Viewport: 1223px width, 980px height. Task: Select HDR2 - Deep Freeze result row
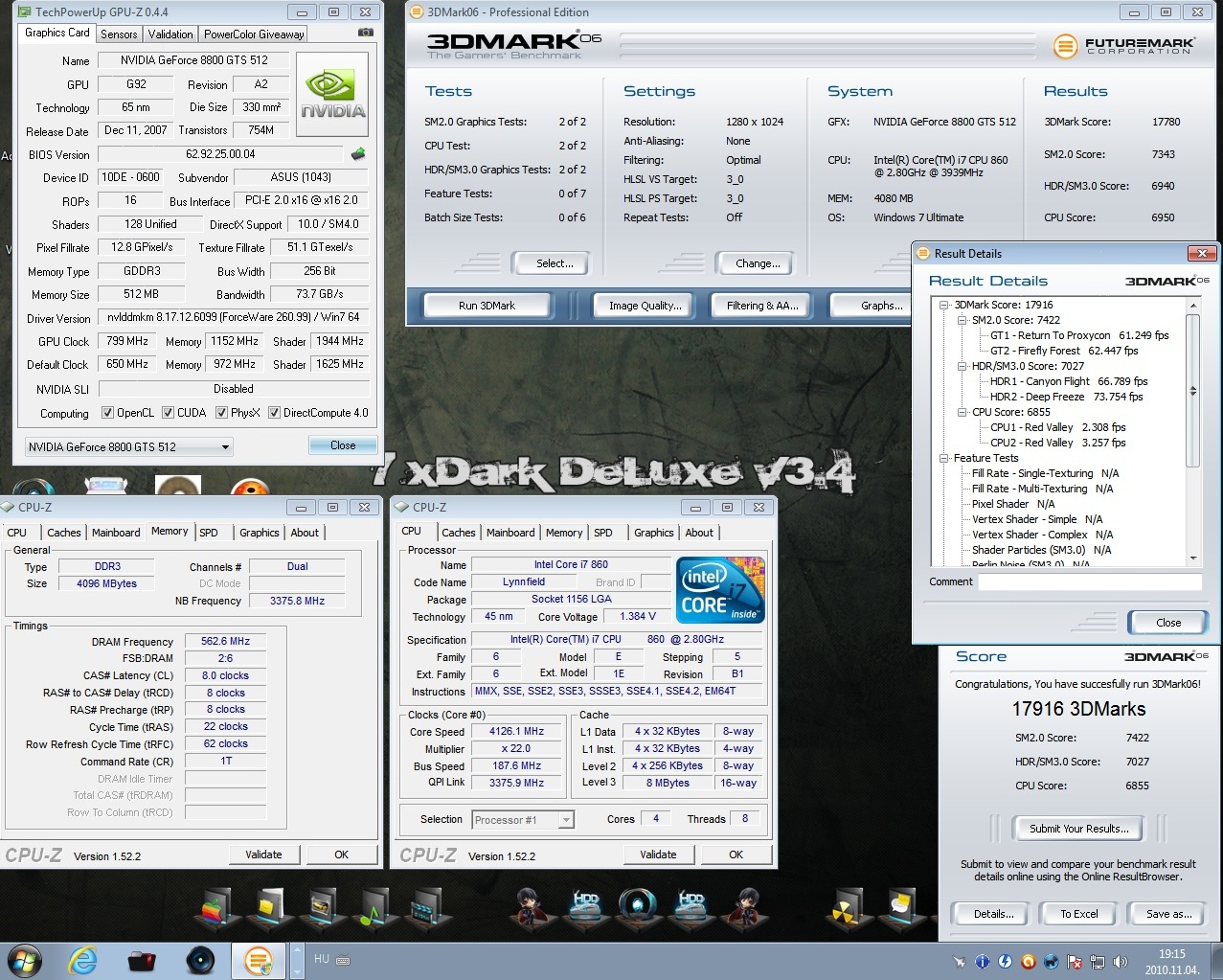coord(1066,397)
